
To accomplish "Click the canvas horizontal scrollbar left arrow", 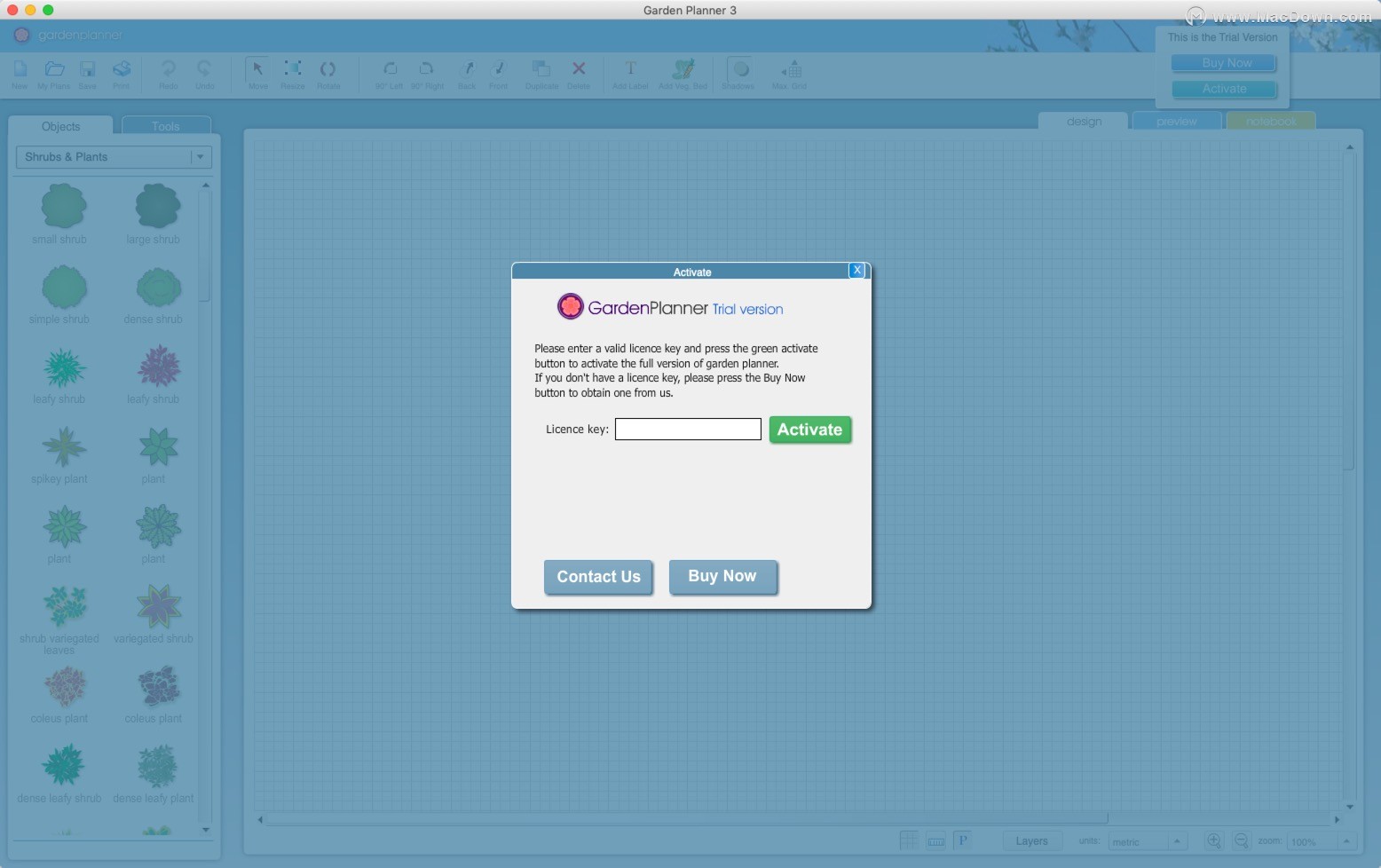I will click(x=260, y=819).
